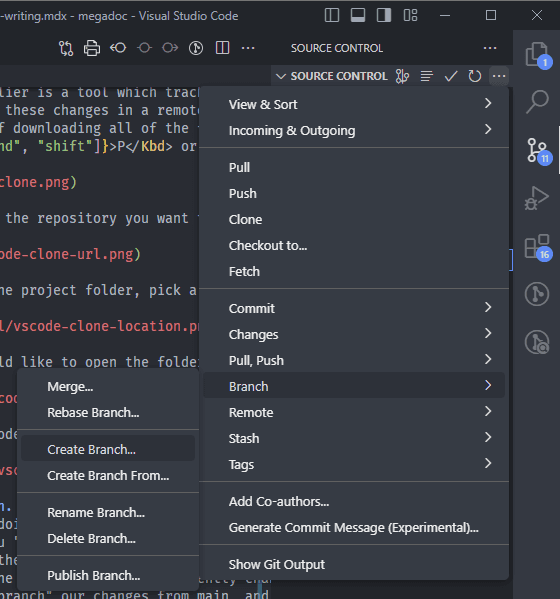Image resolution: width=560 pixels, height=599 pixels.
Task: Open the Extensions view with 16 badge
Action: pyautogui.click(x=537, y=247)
